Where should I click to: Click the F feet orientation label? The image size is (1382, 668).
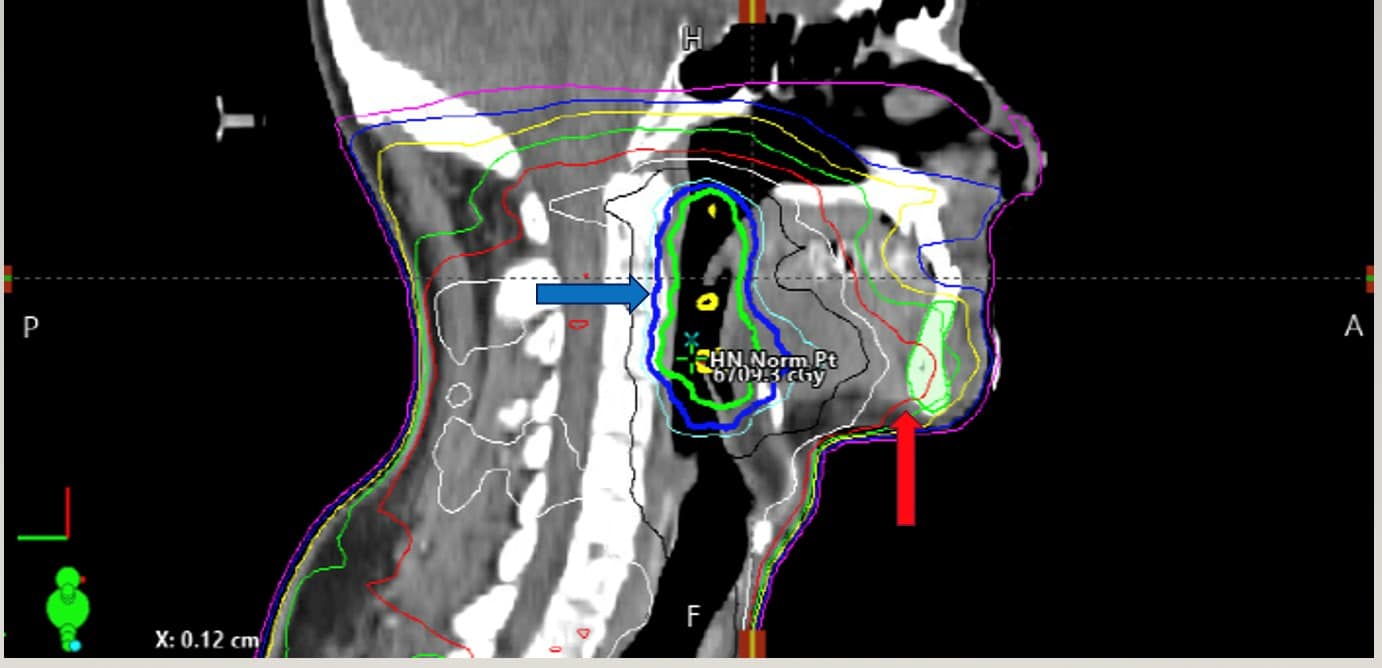tap(693, 616)
